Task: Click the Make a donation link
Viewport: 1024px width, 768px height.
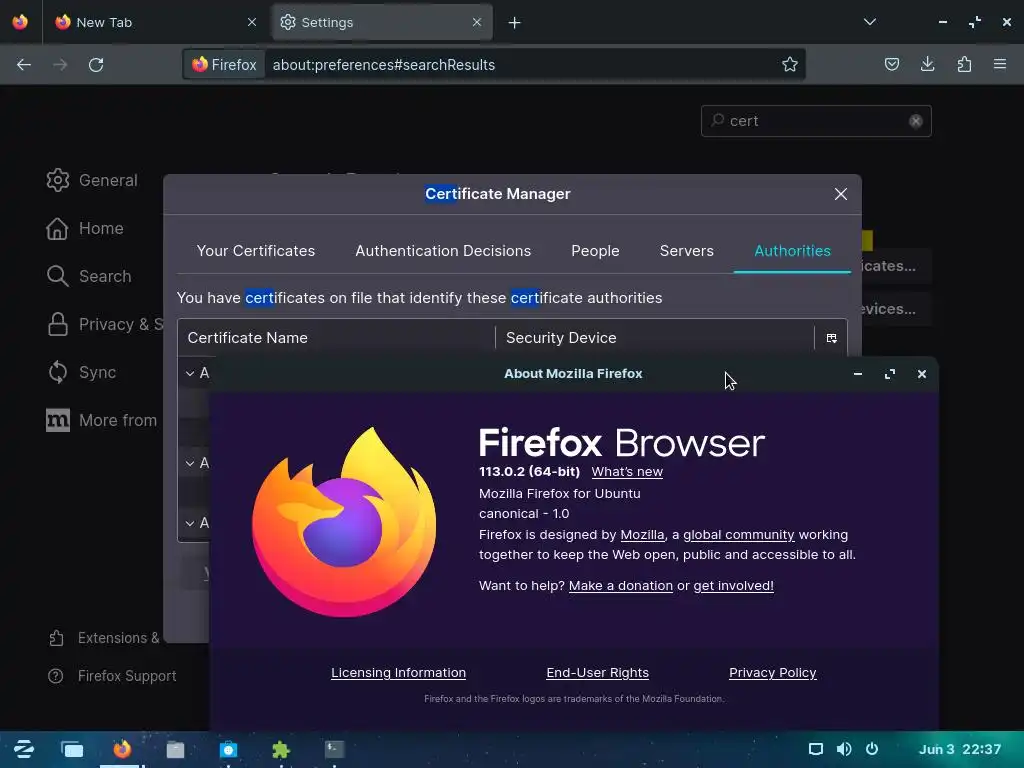Action: pyautogui.click(x=620, y=586)
